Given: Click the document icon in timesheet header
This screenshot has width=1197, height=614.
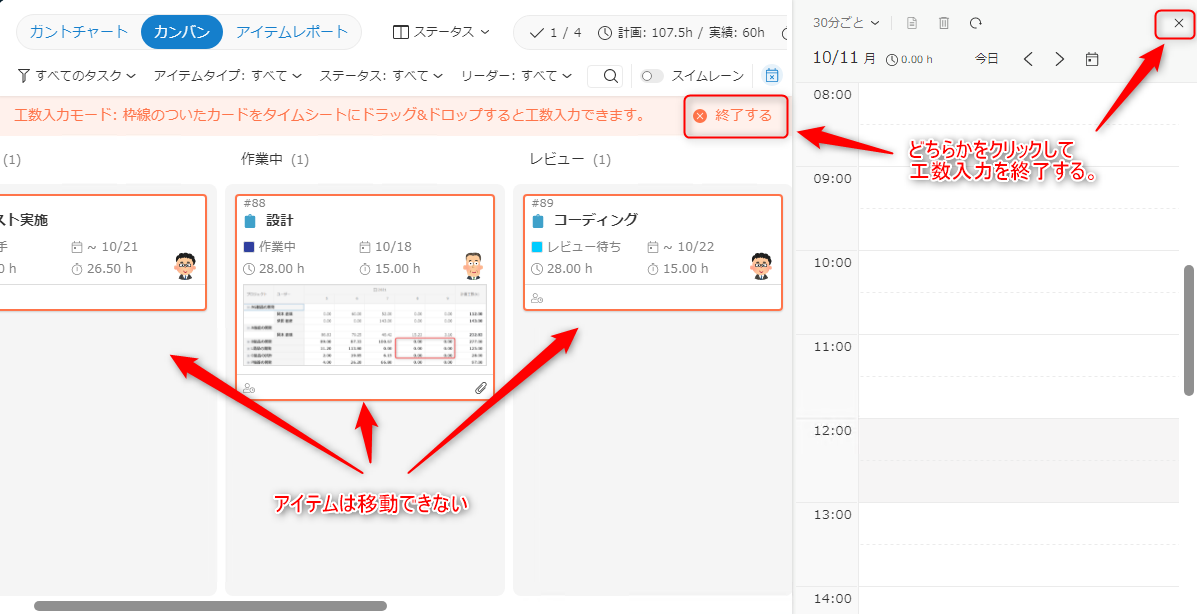Looking at the screenshot, I should pyautogui.click(x=911, y=23).
